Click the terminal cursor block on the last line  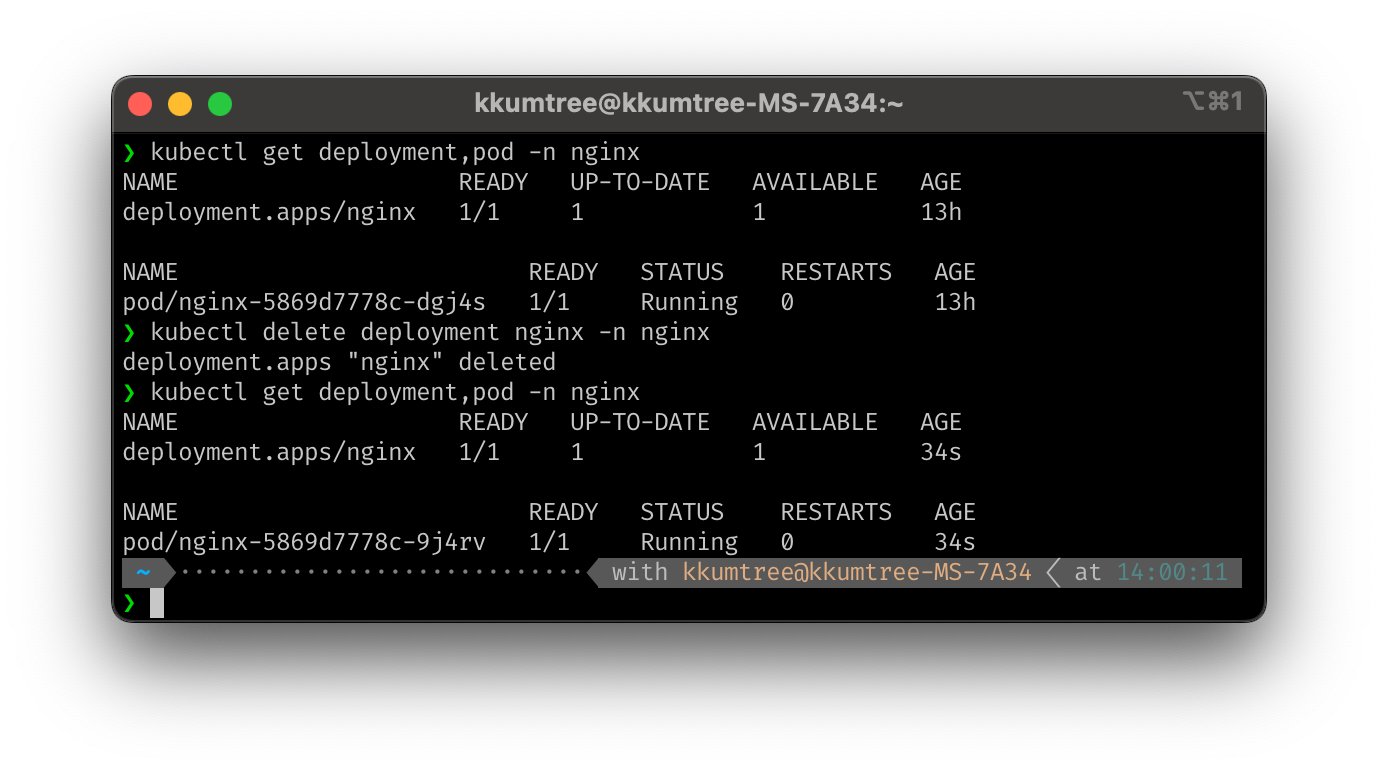coord(157,603)
